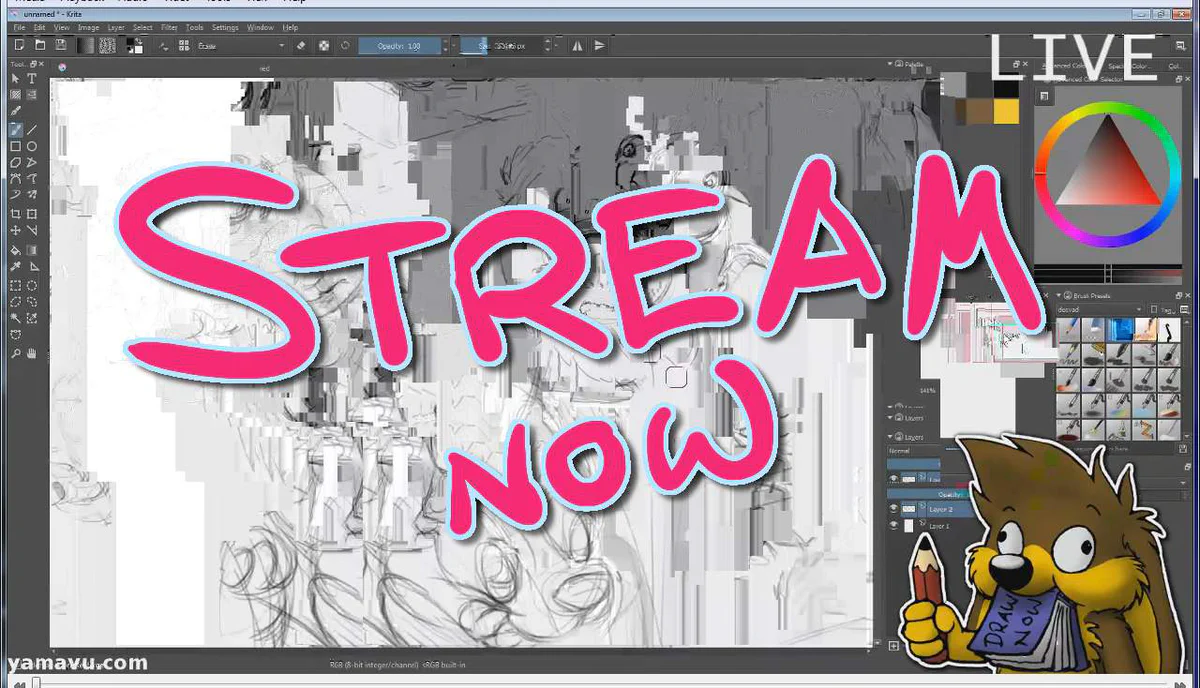Select the Crop tool

click(x=16, y=214)
